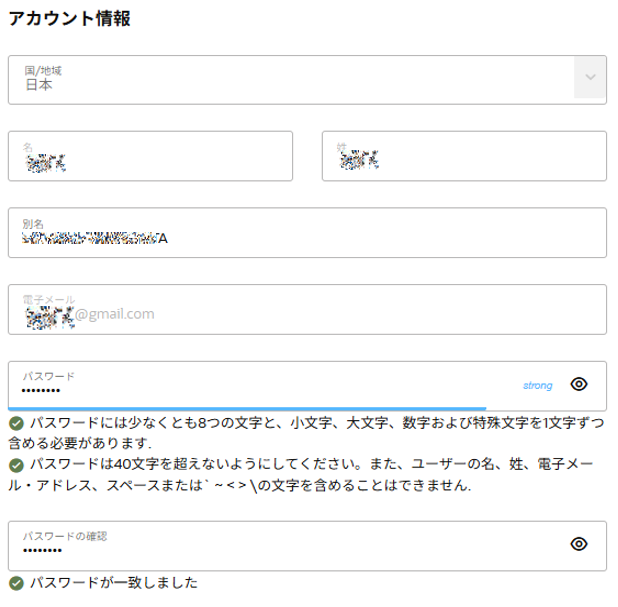
Task: Click the chevron arrow on 国/地域 dropdown
Action: [x=590, y=79]
